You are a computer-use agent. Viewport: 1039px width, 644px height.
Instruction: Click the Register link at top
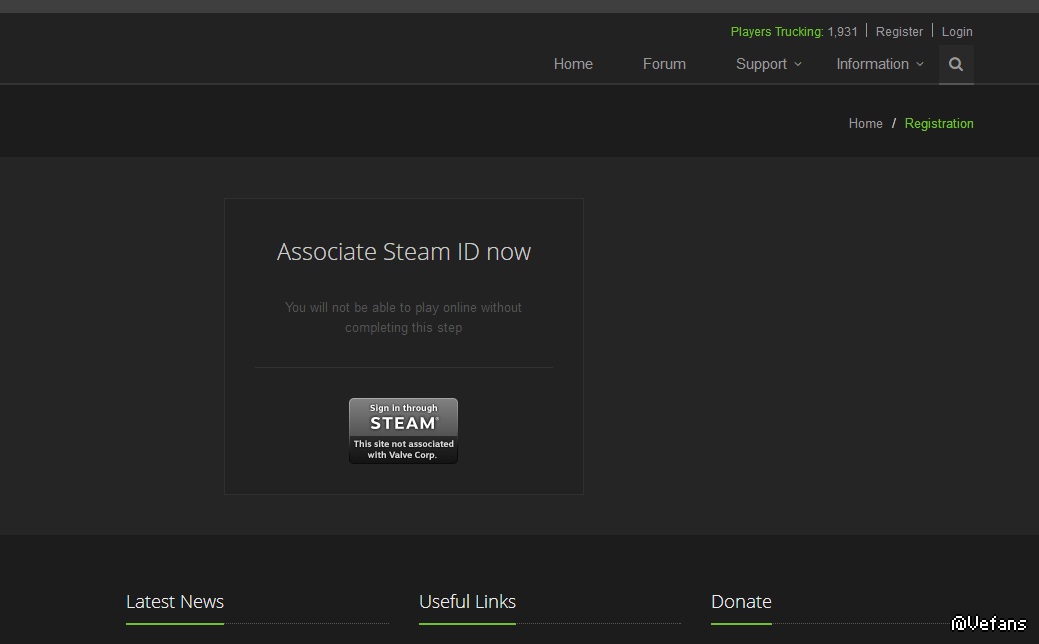899,32
